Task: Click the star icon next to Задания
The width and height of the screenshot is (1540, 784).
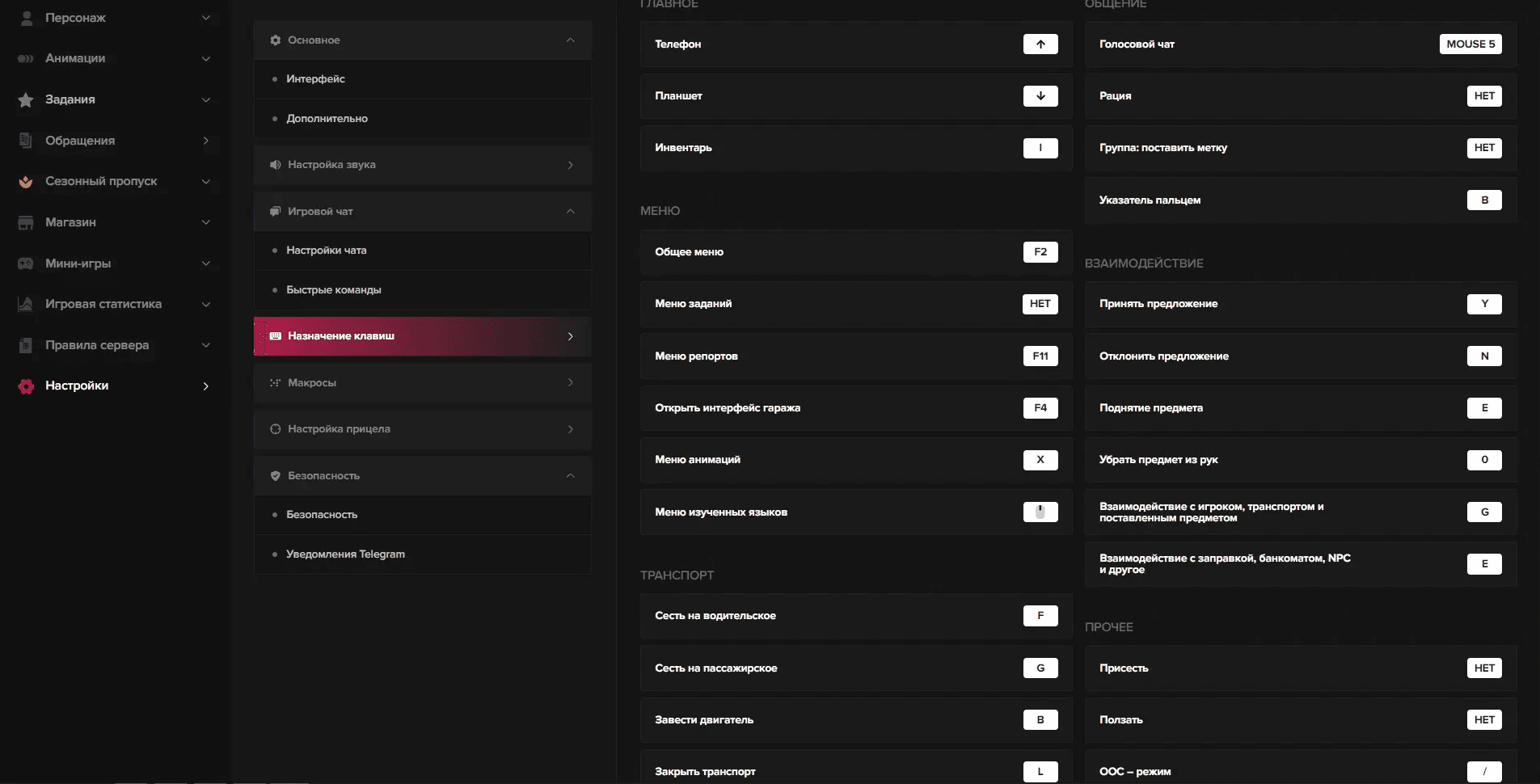Action: tap(26, 100)
